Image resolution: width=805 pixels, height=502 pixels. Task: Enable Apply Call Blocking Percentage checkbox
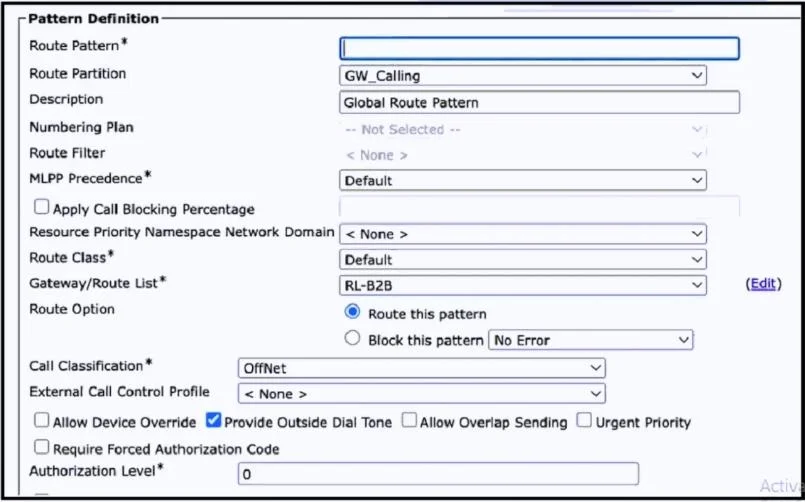[x=42, y=207]
